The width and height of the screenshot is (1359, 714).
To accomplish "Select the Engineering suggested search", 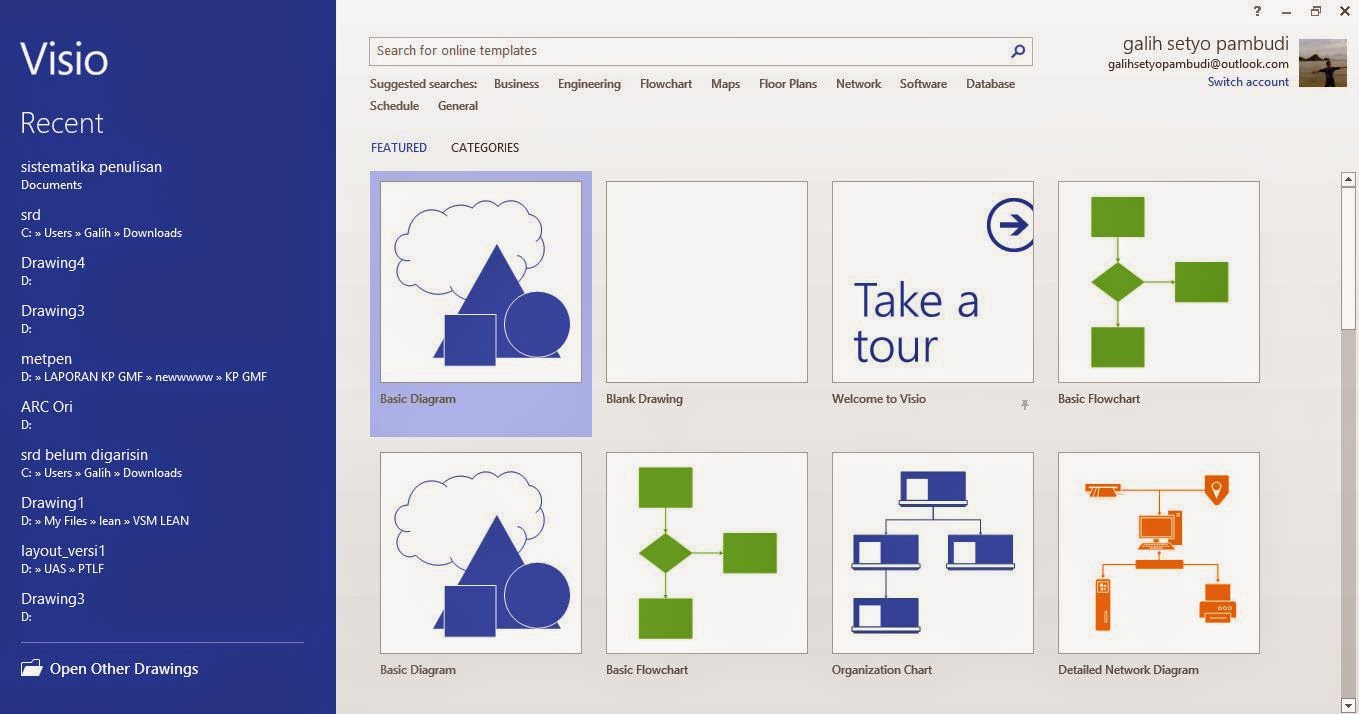I will (x=589, y=84).
